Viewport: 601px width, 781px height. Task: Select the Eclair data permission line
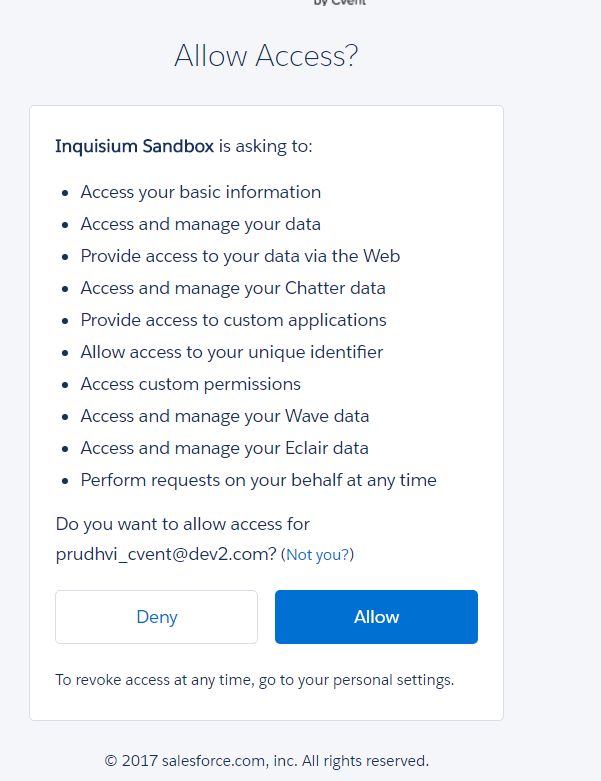tap(224, 448)
